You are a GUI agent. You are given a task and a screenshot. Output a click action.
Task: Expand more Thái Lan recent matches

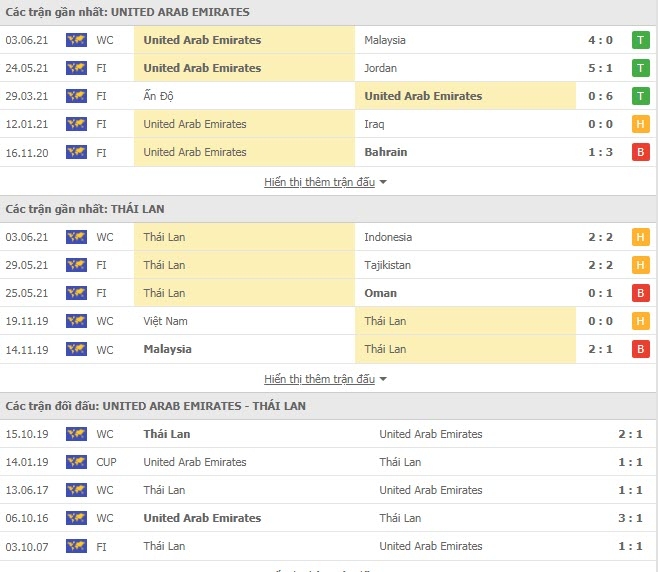[325, 379]
